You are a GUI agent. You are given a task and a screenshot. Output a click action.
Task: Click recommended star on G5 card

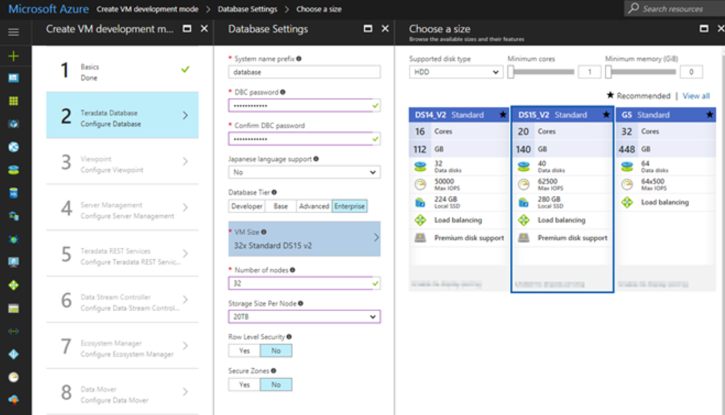point(709,115)
